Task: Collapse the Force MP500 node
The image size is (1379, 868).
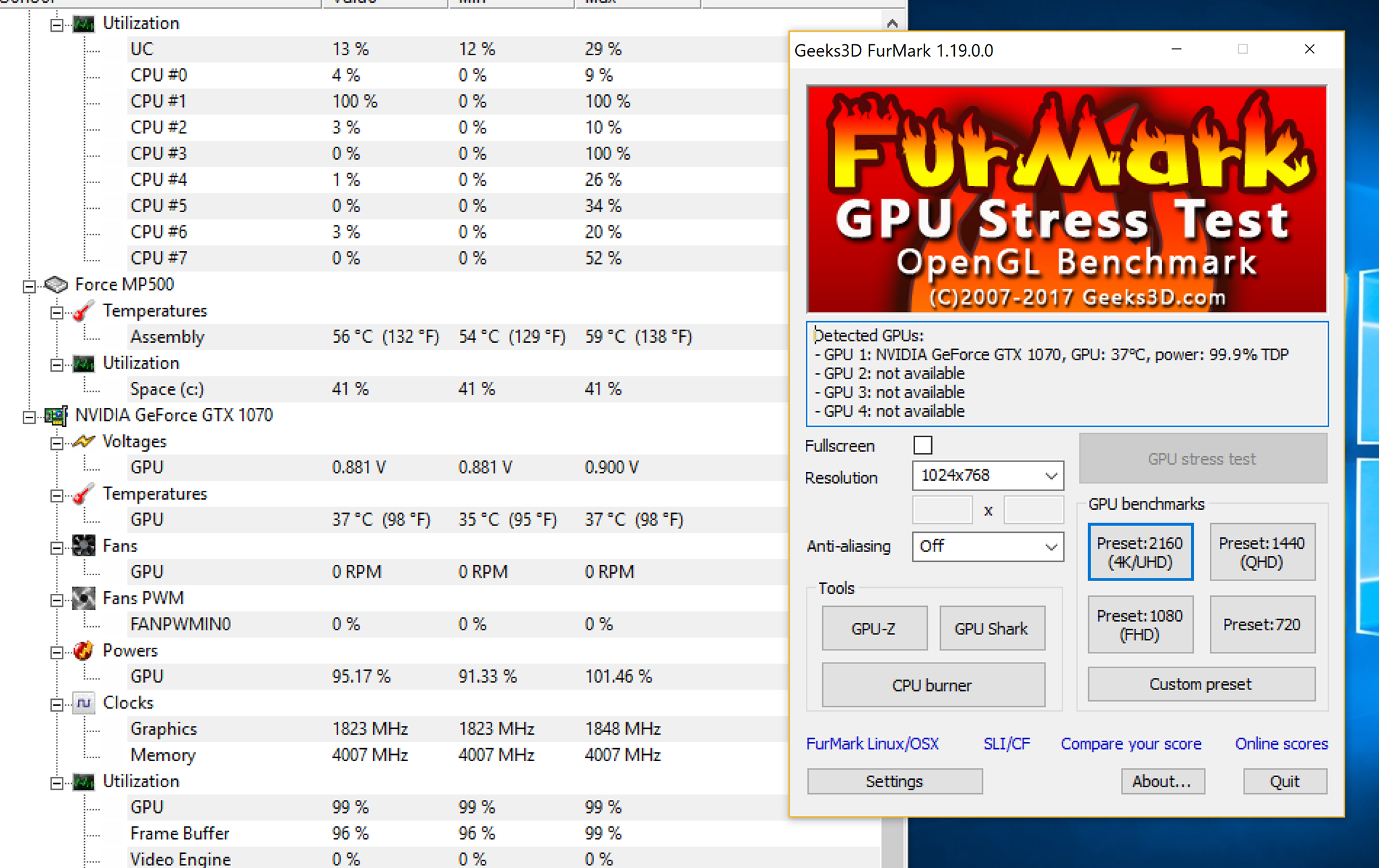Action: click(x=29, y=286)
